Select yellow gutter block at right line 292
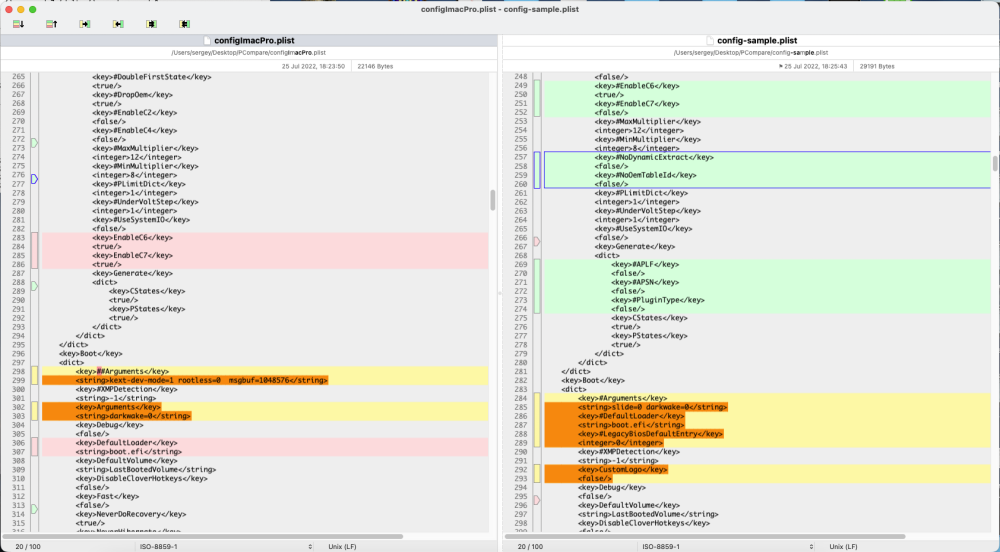This screenshot has width=1000, height=552. click(537, 474)
